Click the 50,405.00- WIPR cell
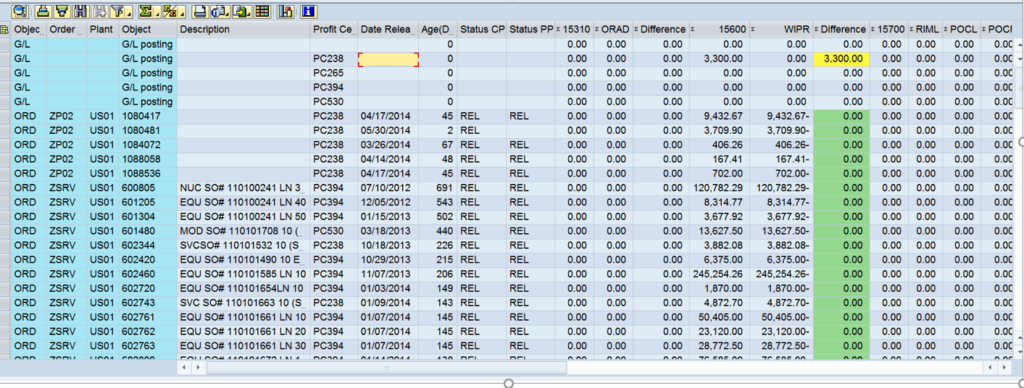 coord(782,317)
